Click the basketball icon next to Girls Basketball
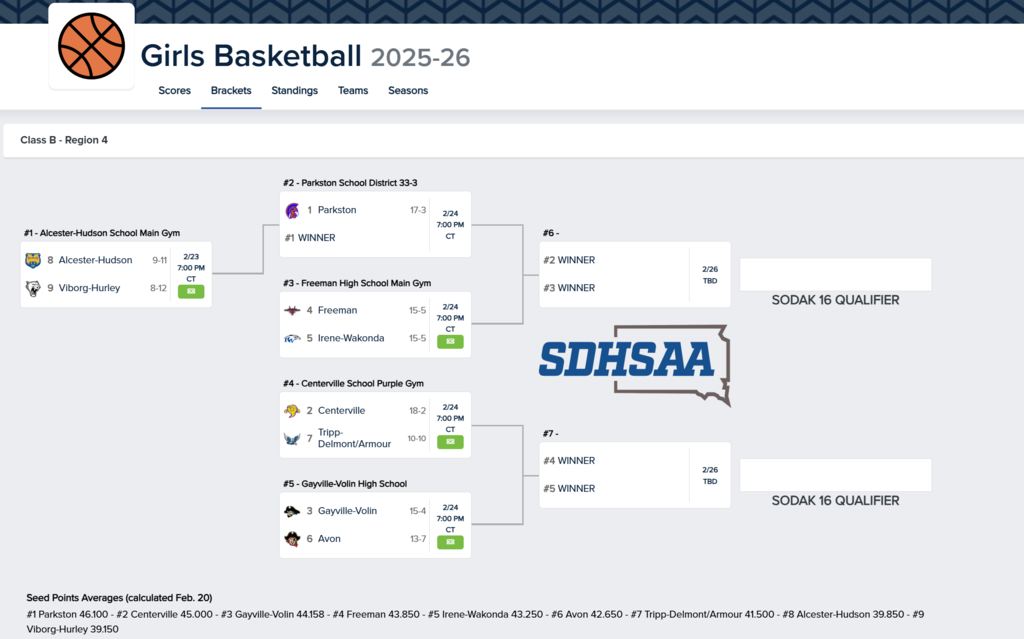 [x=91, y=44]
